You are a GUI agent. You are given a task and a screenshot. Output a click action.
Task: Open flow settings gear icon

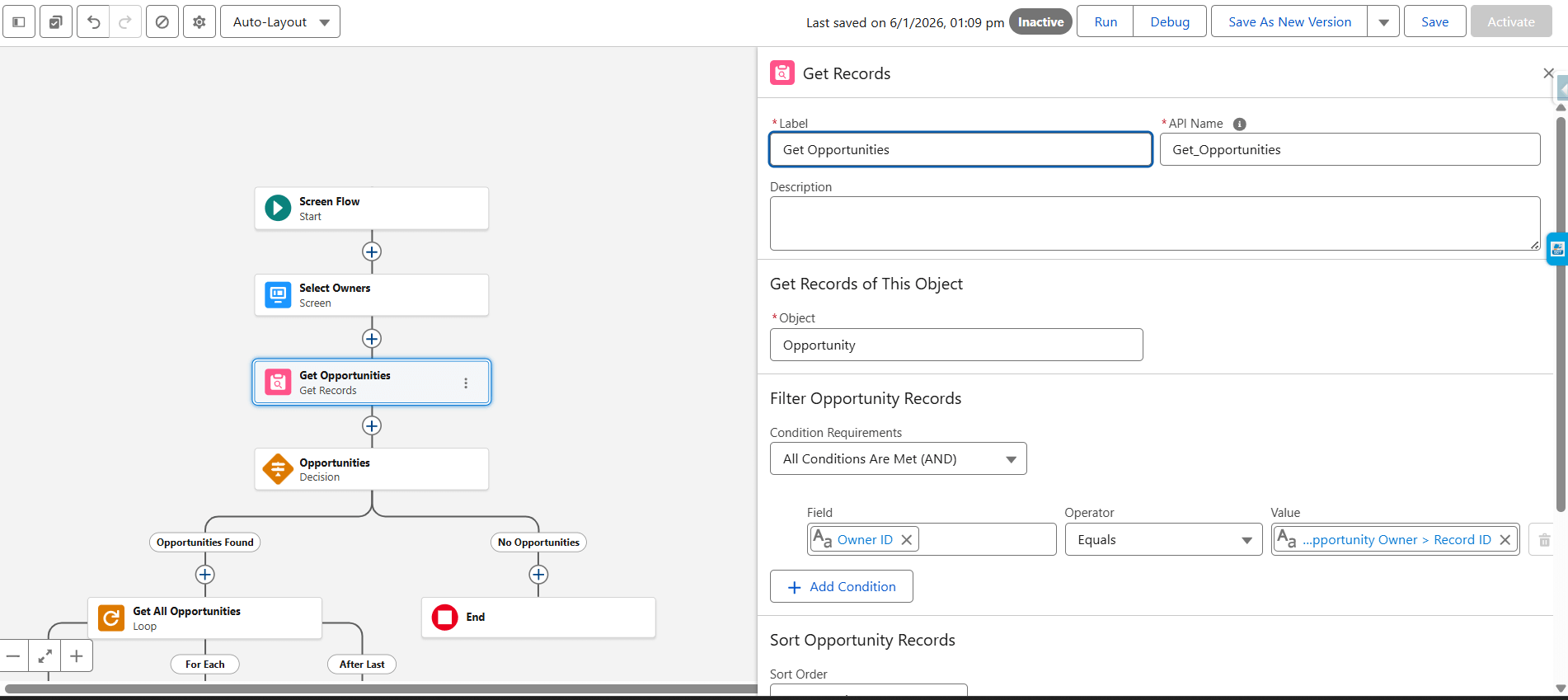click(x=200, y=22)
